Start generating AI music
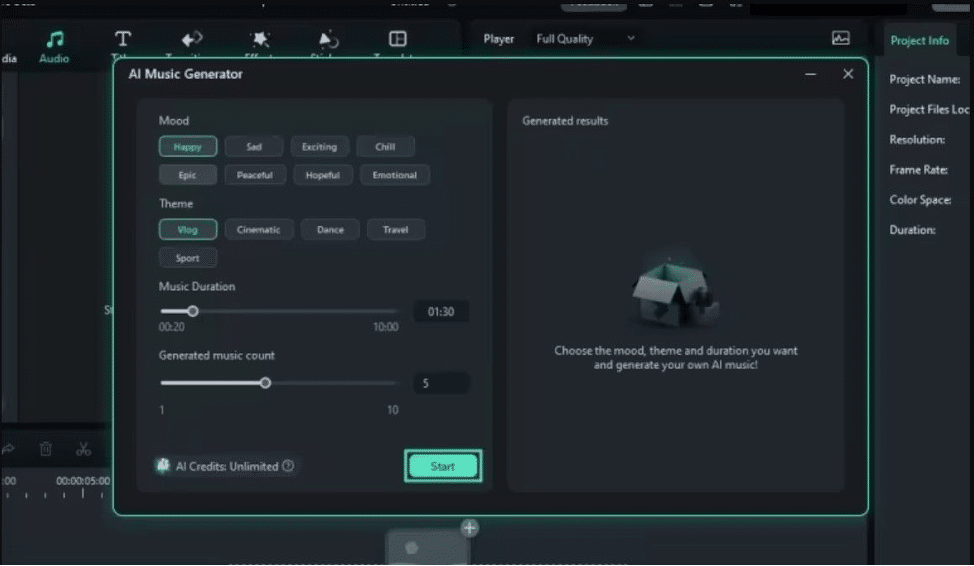This screenshot has height=566, width=974. 443,466
